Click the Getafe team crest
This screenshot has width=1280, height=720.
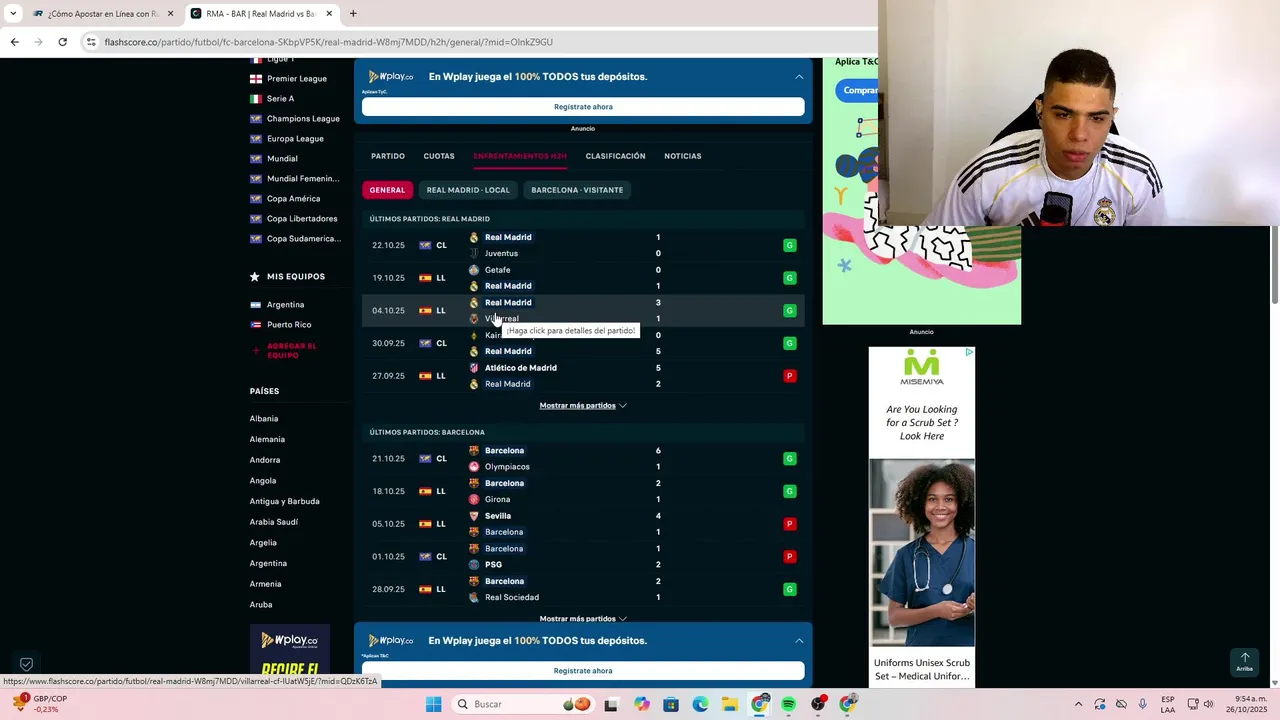pyautogui.click(x=474, y=270)
